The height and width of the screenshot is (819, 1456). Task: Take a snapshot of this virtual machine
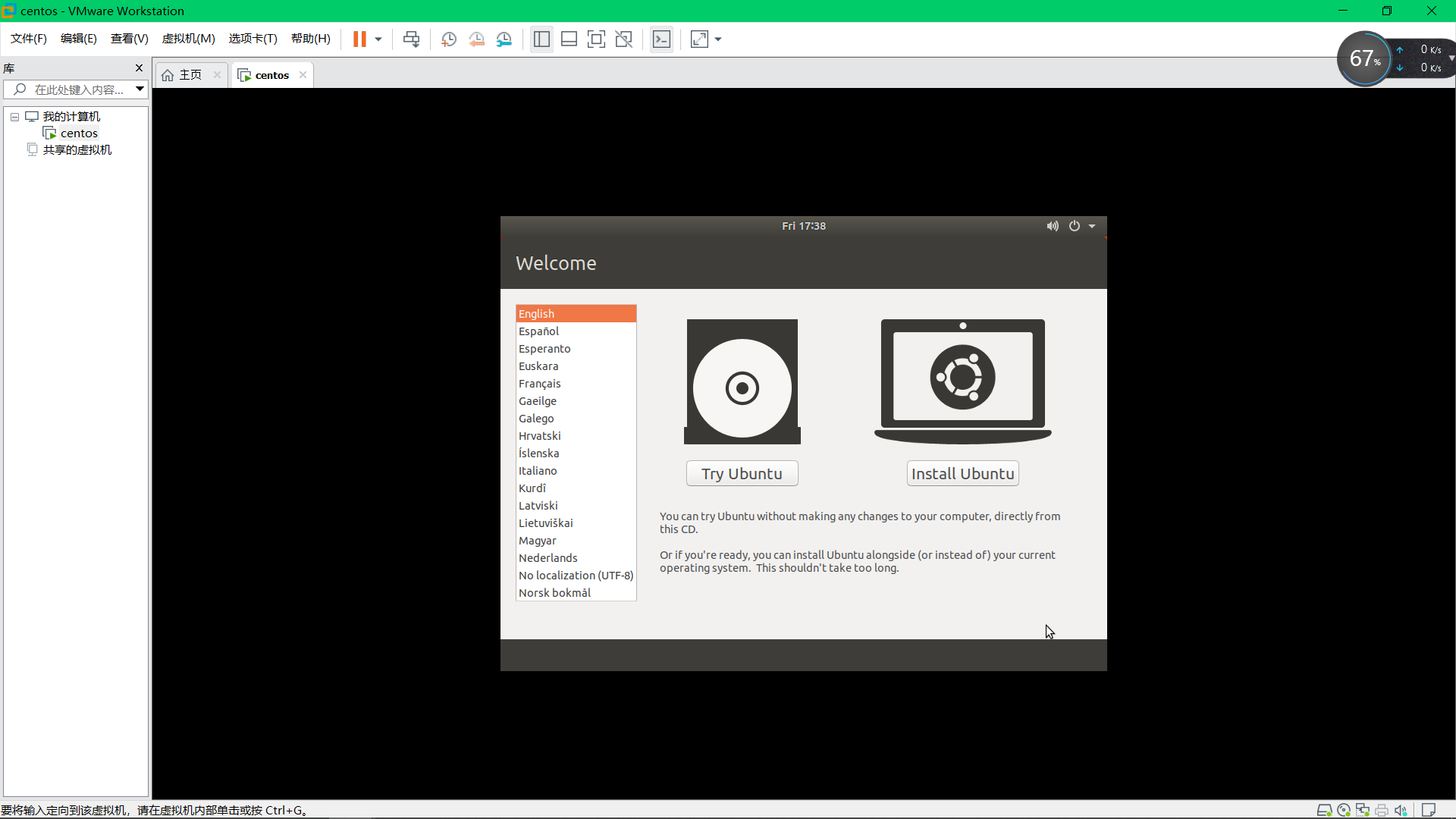(x=449, y=39)
